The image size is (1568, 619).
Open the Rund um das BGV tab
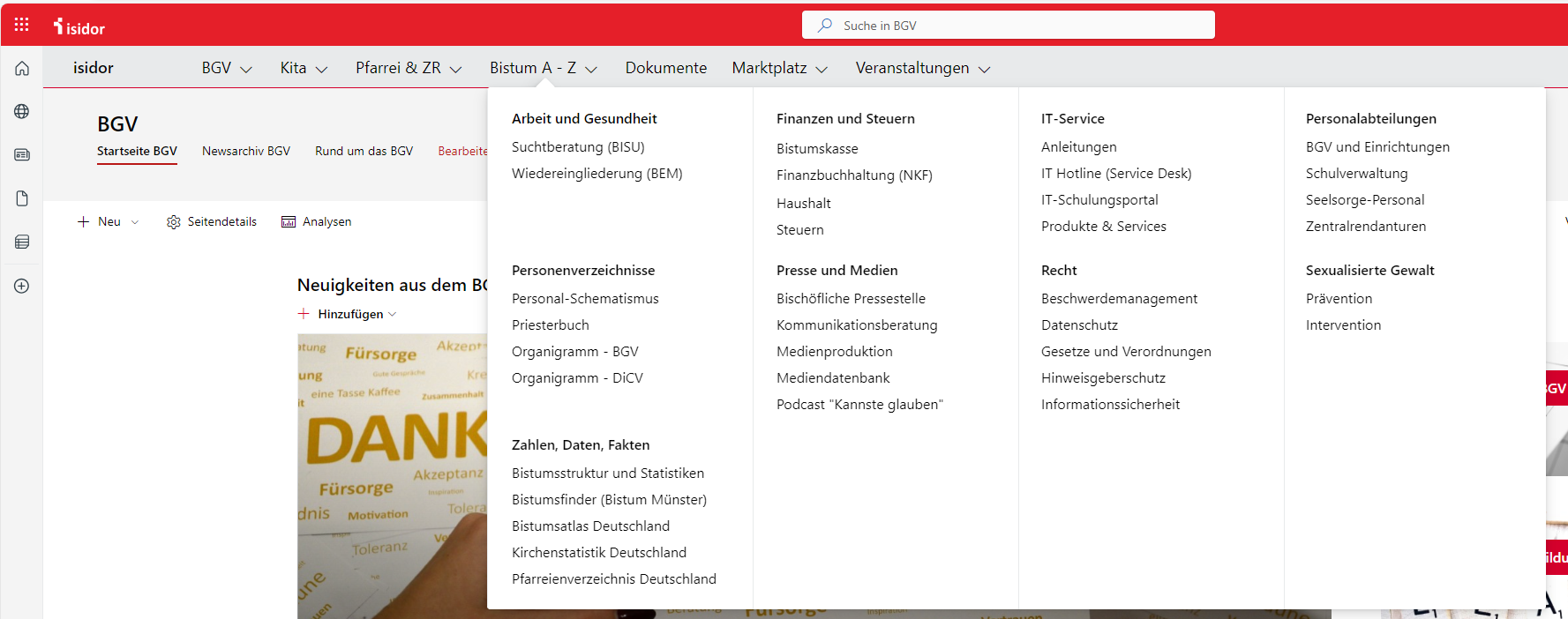pyautogui.click(x=364, y=151)
